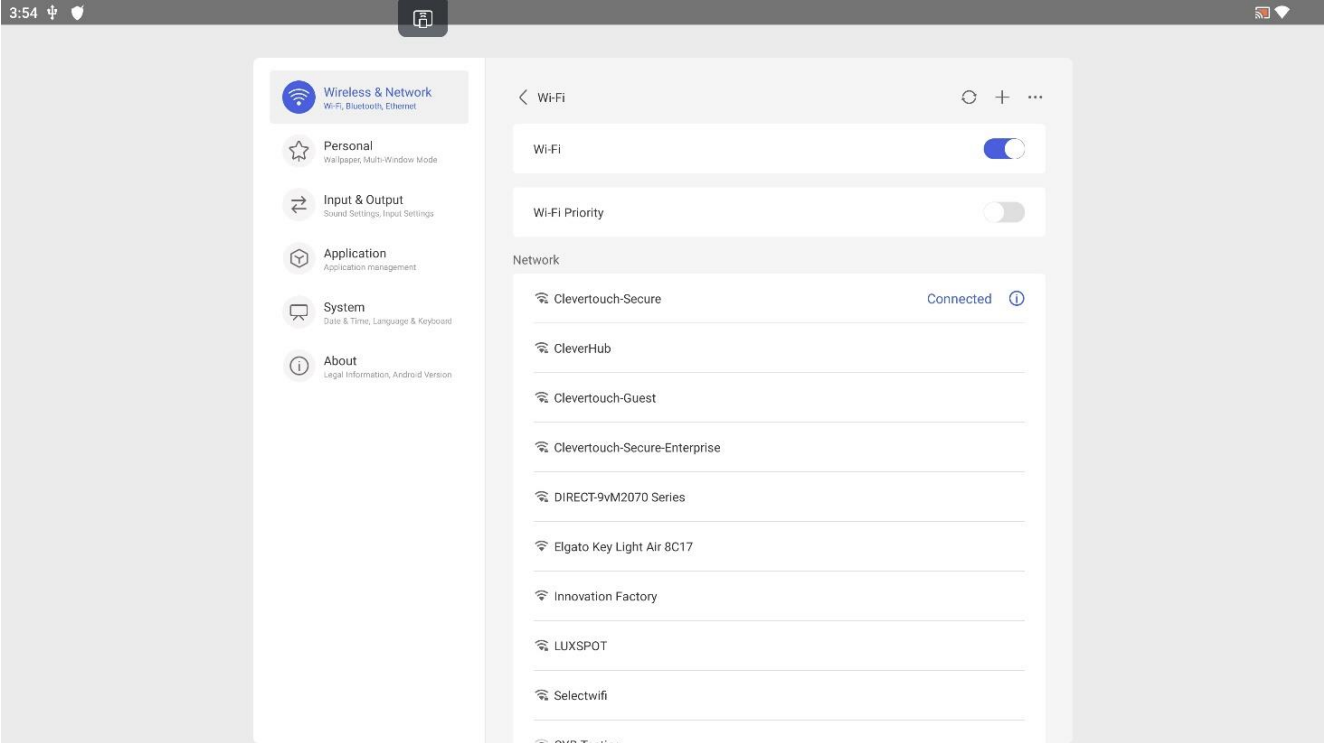Click the signal icon beside Selectwifi

pos(542,696)
